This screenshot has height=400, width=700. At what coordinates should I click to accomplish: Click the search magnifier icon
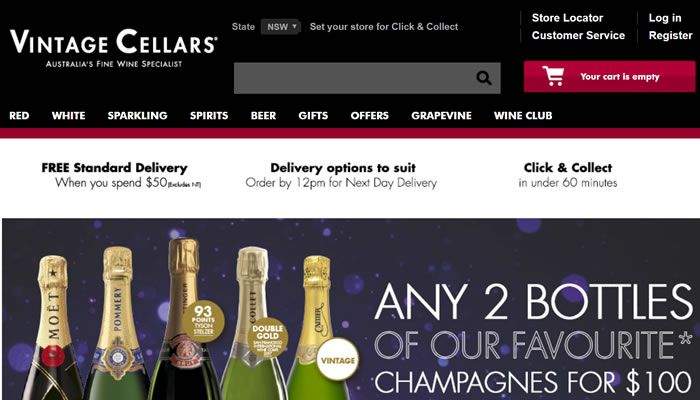pyautogui.click(x=483, y=78)
